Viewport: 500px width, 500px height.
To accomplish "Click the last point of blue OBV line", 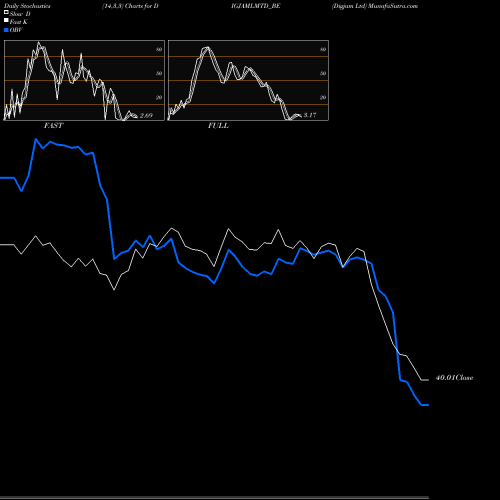I will click(x=428, y=405).
